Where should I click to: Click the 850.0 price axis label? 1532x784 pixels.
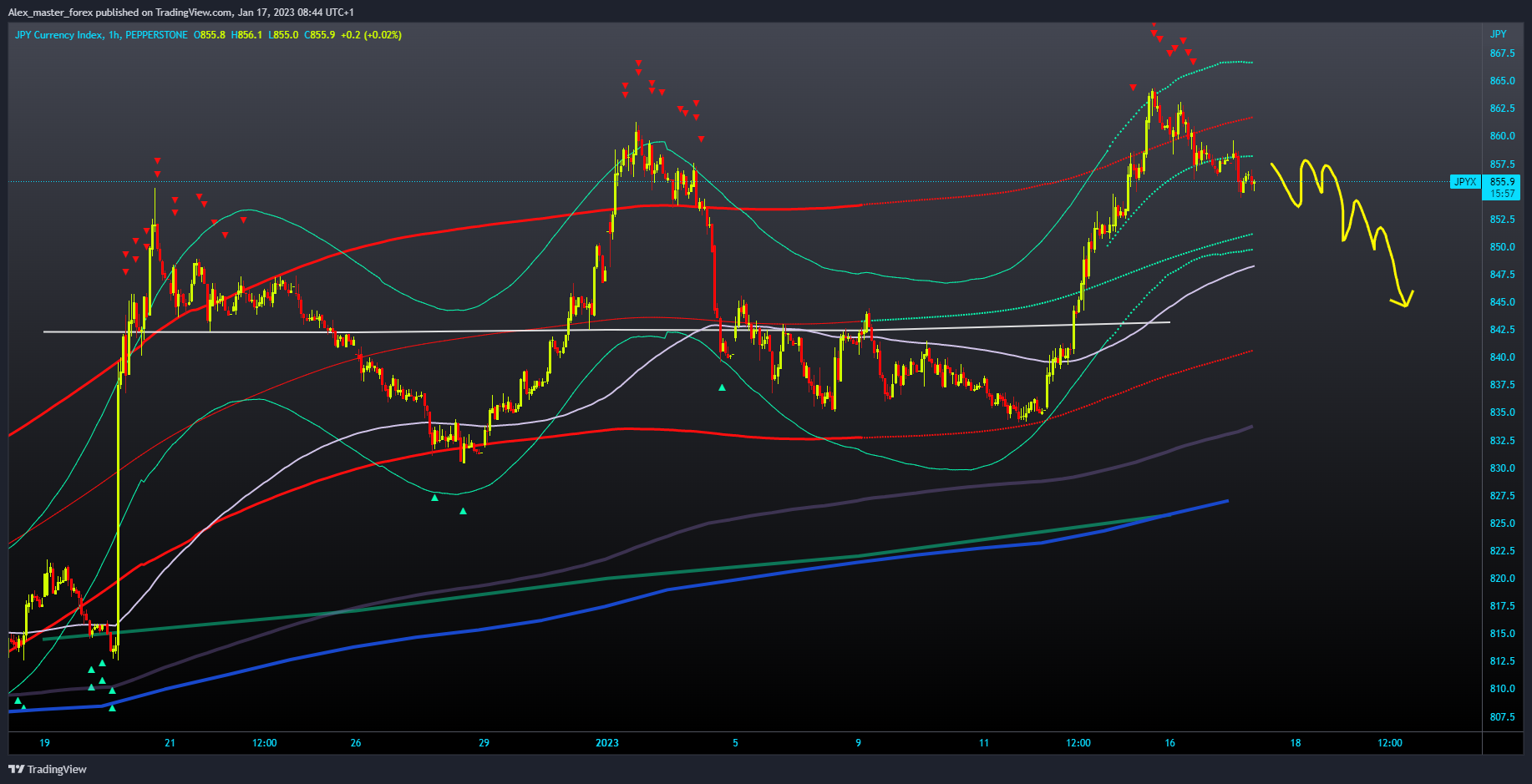[x=1502, y=247]
